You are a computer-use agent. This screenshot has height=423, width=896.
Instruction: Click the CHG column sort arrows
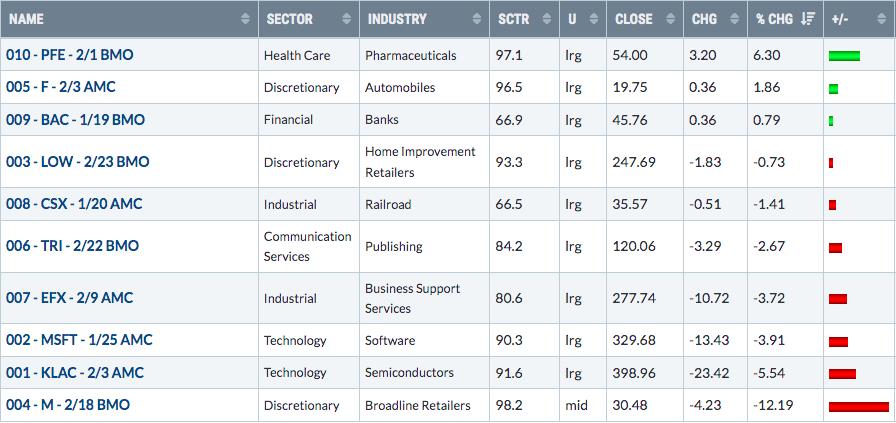(x=734, y=19)
